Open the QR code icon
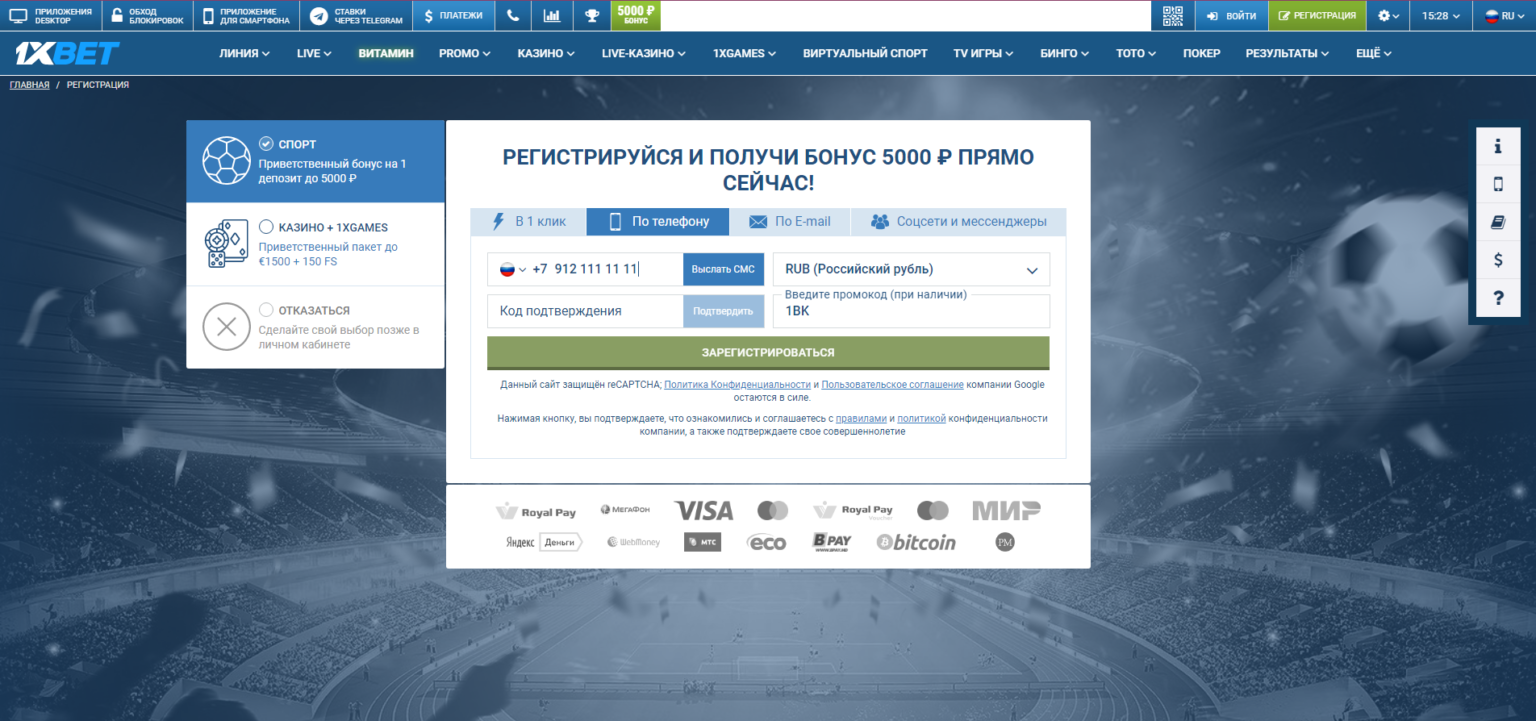This screenshot has height=721, width=1536. tap(1173, 16)
